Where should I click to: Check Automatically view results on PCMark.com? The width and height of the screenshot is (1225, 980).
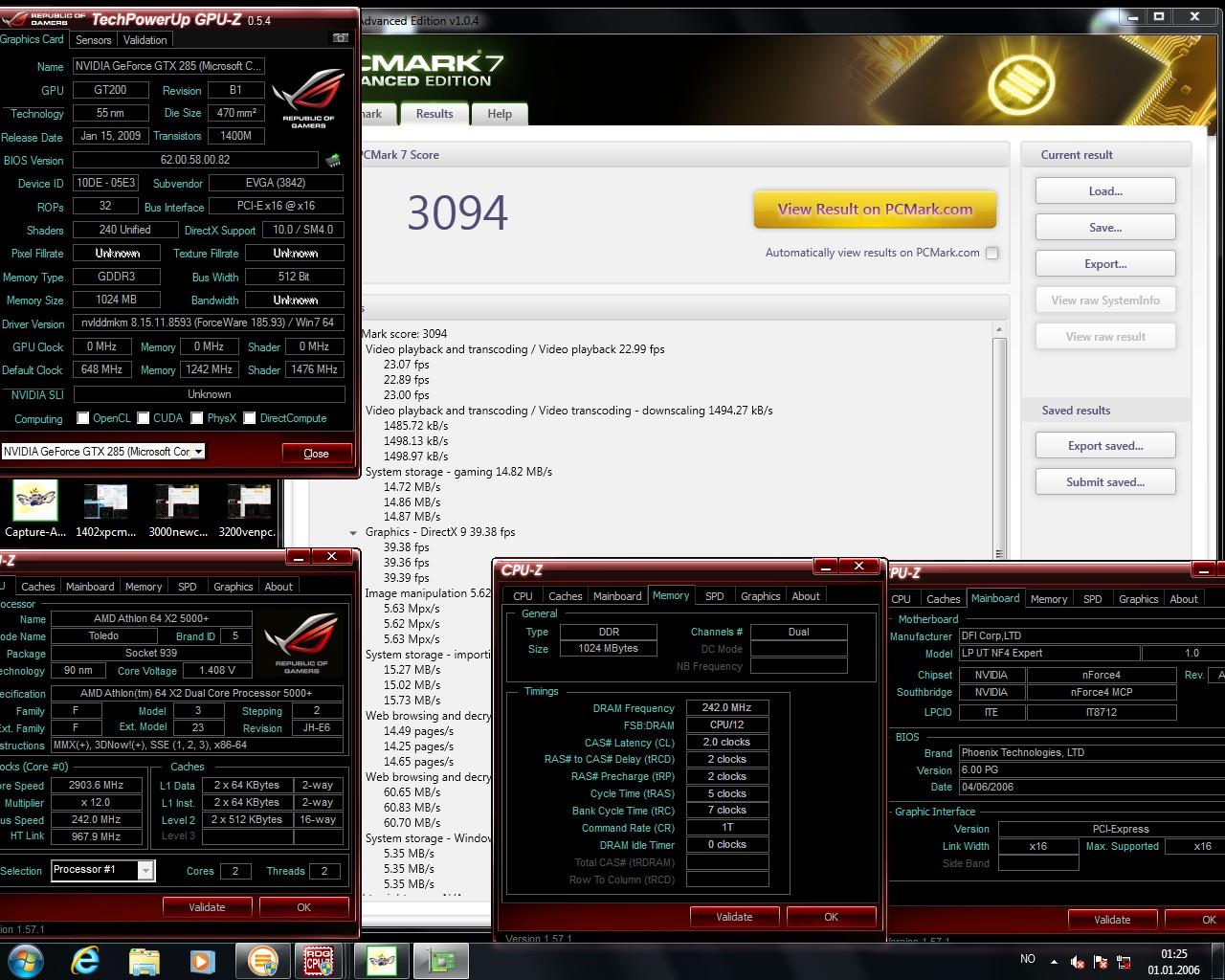point(992,253)
